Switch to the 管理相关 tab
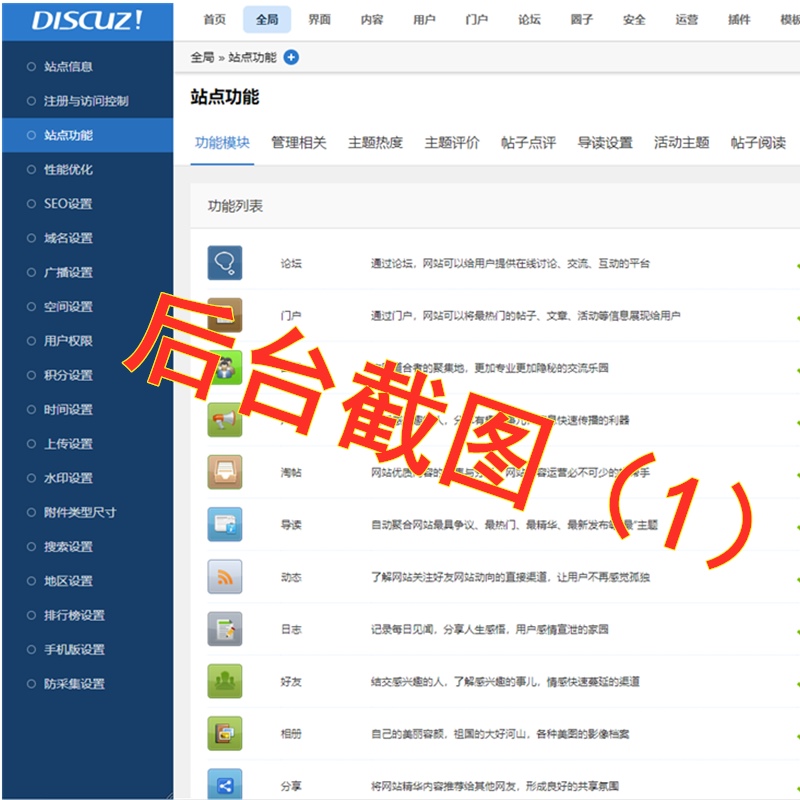 [x=298, y=143]
